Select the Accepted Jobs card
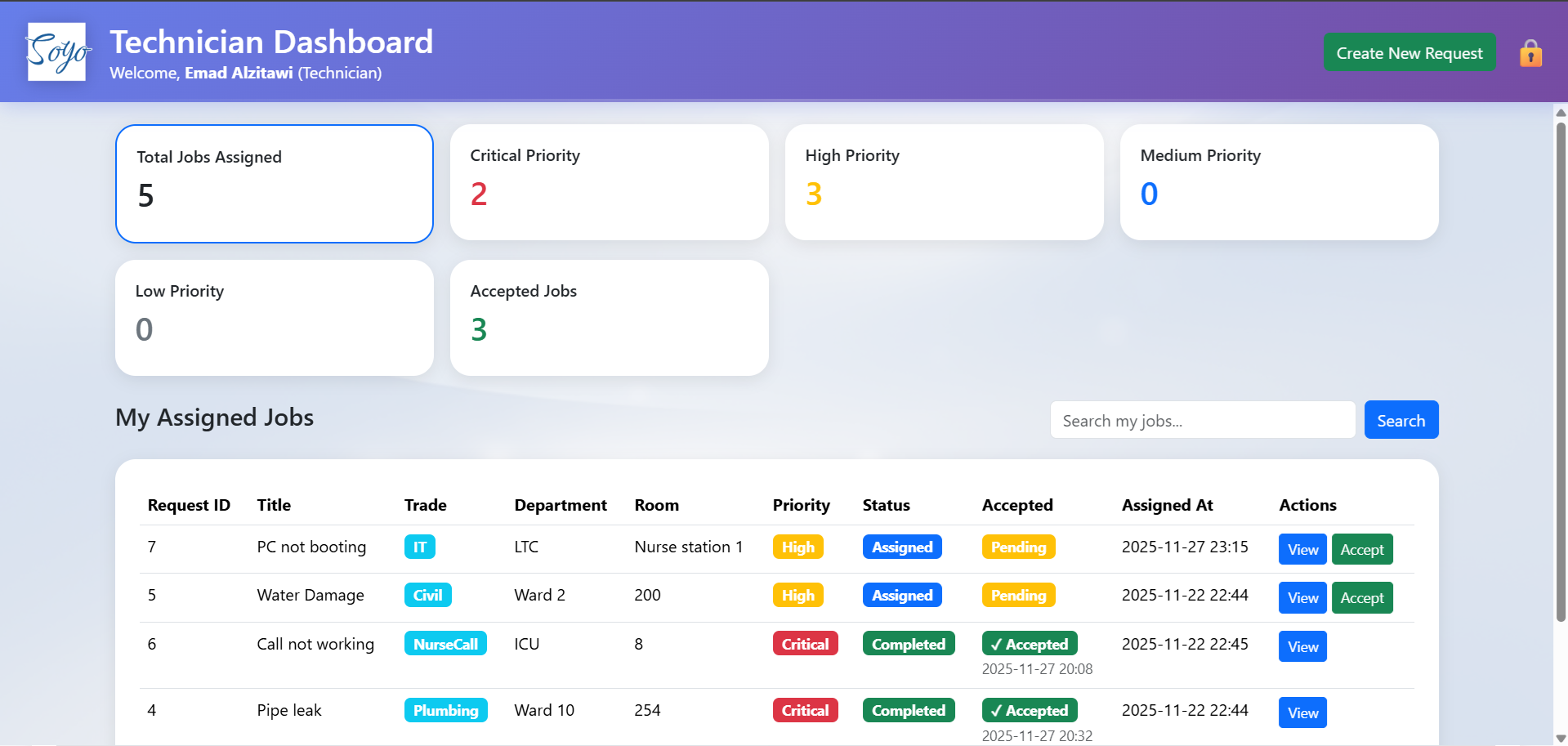 (609, 317)
